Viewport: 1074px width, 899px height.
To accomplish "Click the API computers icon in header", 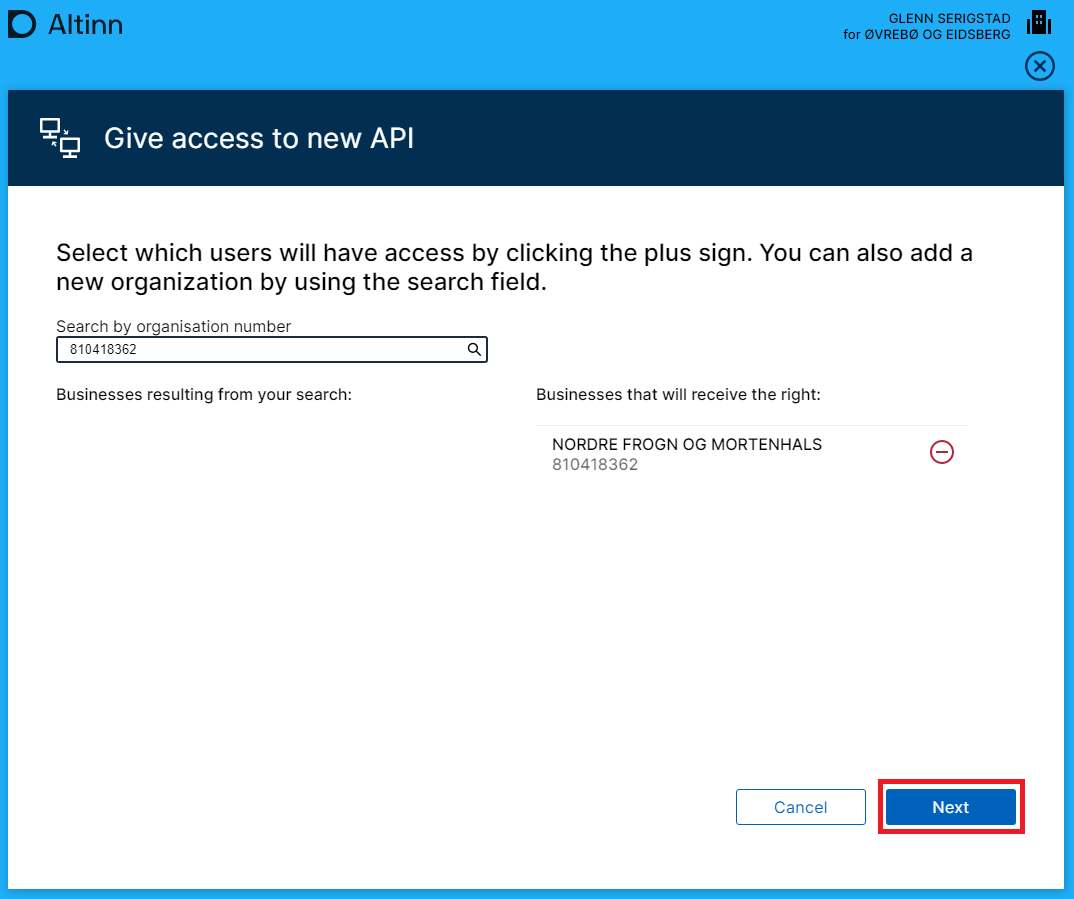I will pyautogui.click(x=60, y=138).
